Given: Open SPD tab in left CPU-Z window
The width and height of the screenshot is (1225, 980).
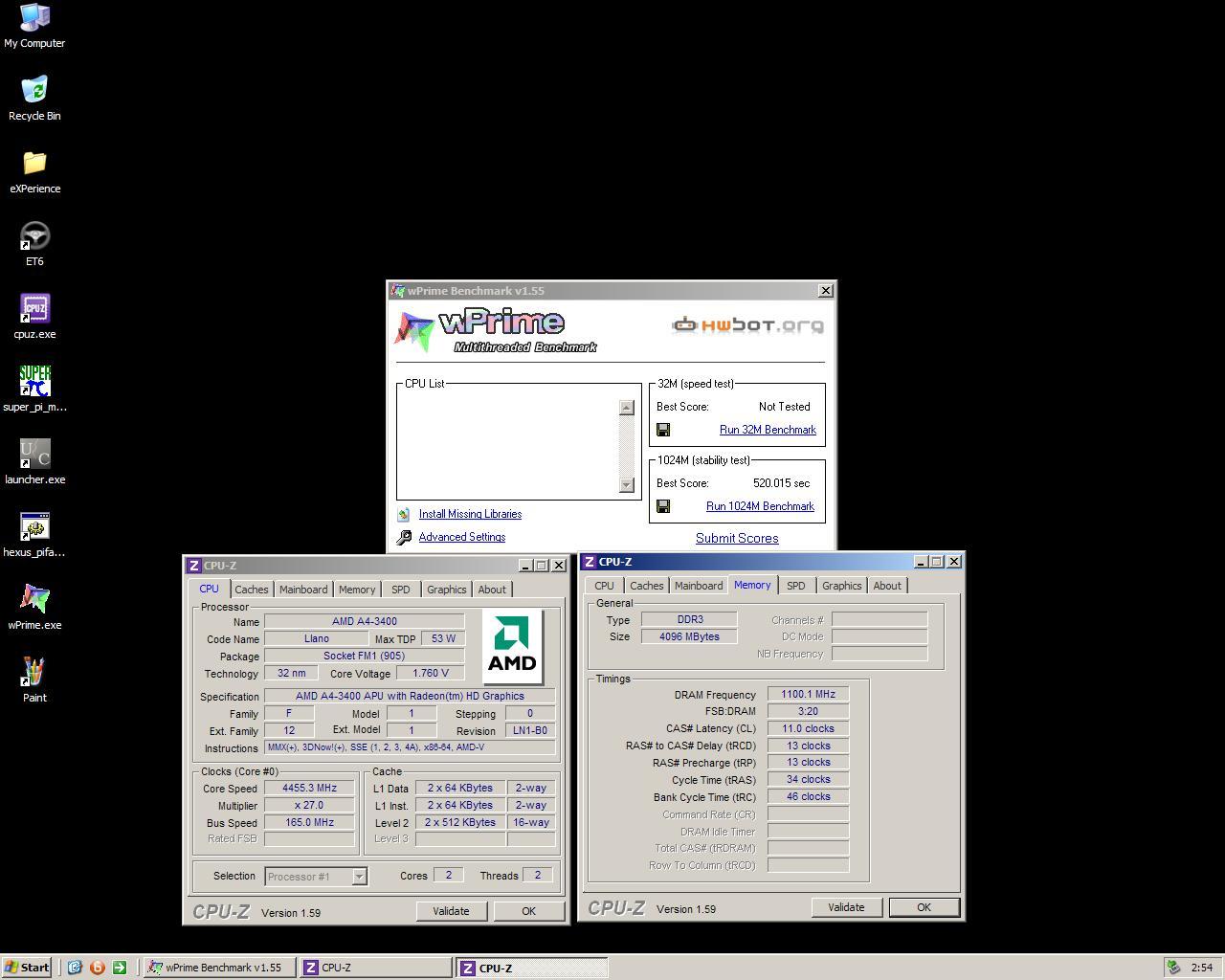Looking at the screenshot, I should [x=401, y=590].
